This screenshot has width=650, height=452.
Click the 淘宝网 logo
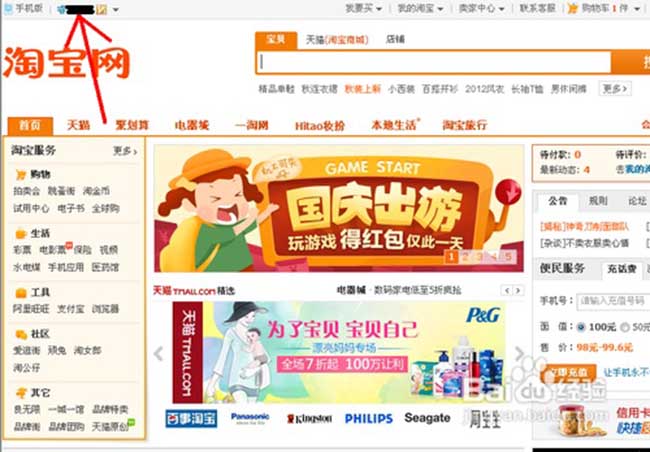(x=66, y=63)
